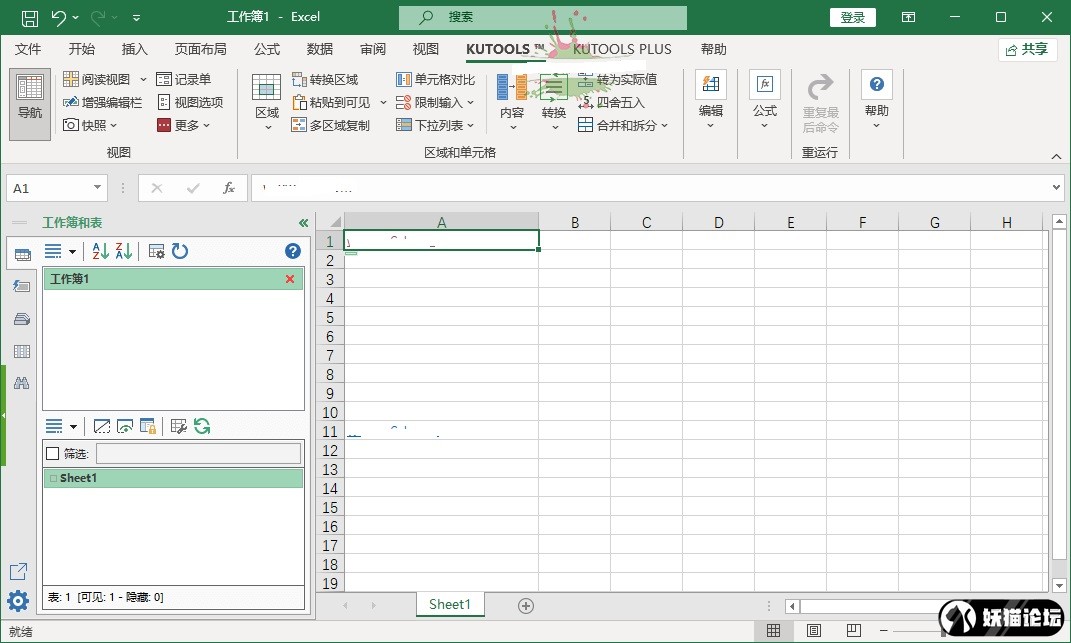
Task: Click the 登录 sign-in button
Action: click(852, 17)
